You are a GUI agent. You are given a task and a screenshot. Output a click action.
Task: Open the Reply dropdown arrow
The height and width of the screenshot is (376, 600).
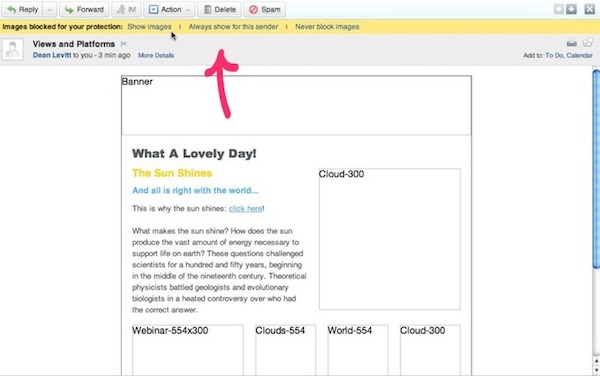50,10
